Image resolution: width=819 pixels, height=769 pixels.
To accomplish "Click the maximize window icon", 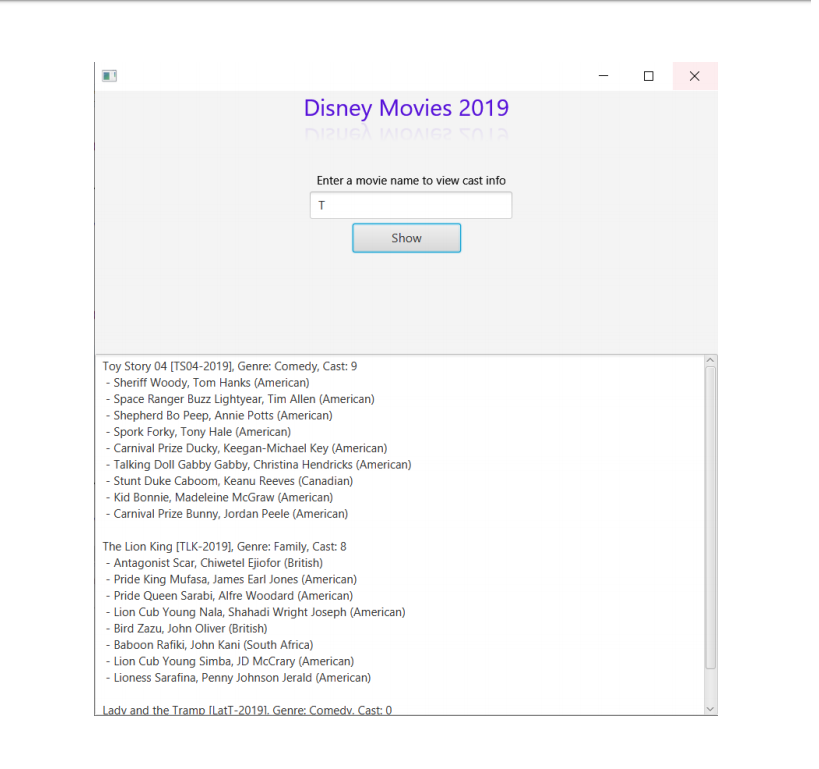I will point(648,75).
